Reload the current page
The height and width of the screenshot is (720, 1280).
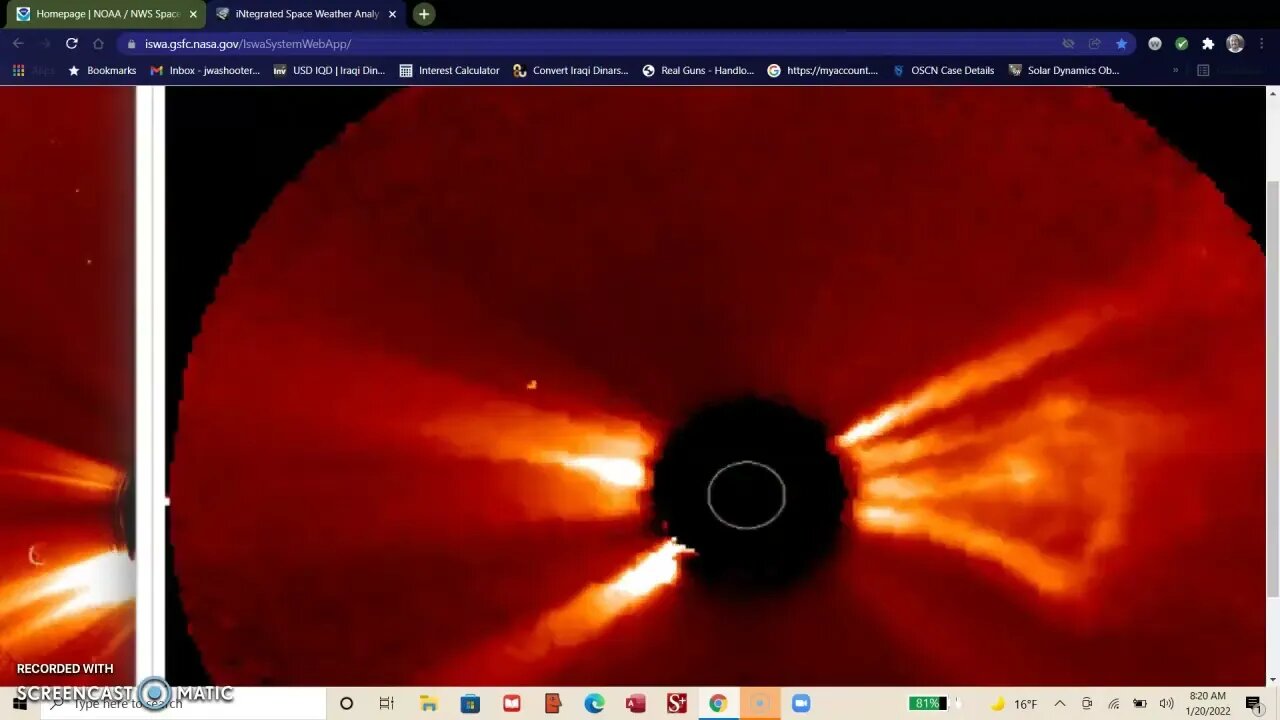point(71,43)
